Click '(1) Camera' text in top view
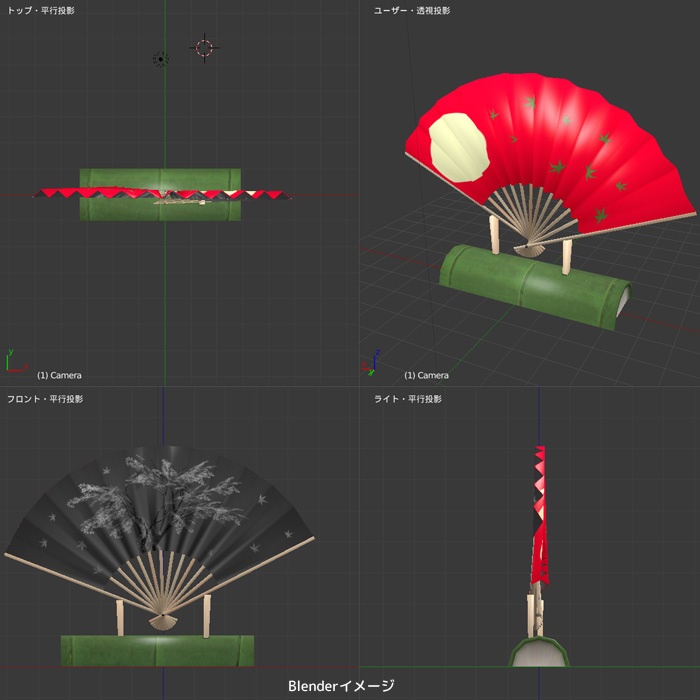 pos(59,375)
